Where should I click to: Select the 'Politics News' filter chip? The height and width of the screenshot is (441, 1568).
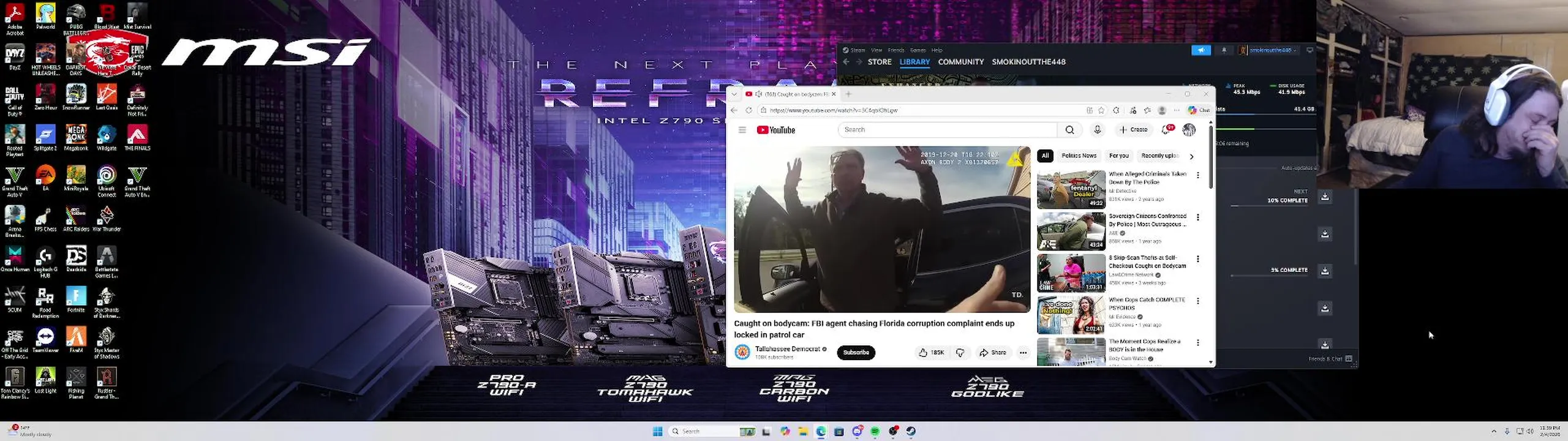[1079, 156]
